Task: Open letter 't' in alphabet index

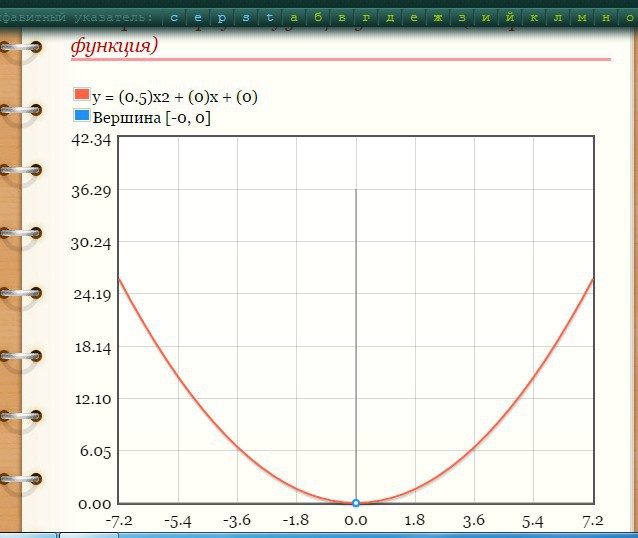Action: [270, 18]
